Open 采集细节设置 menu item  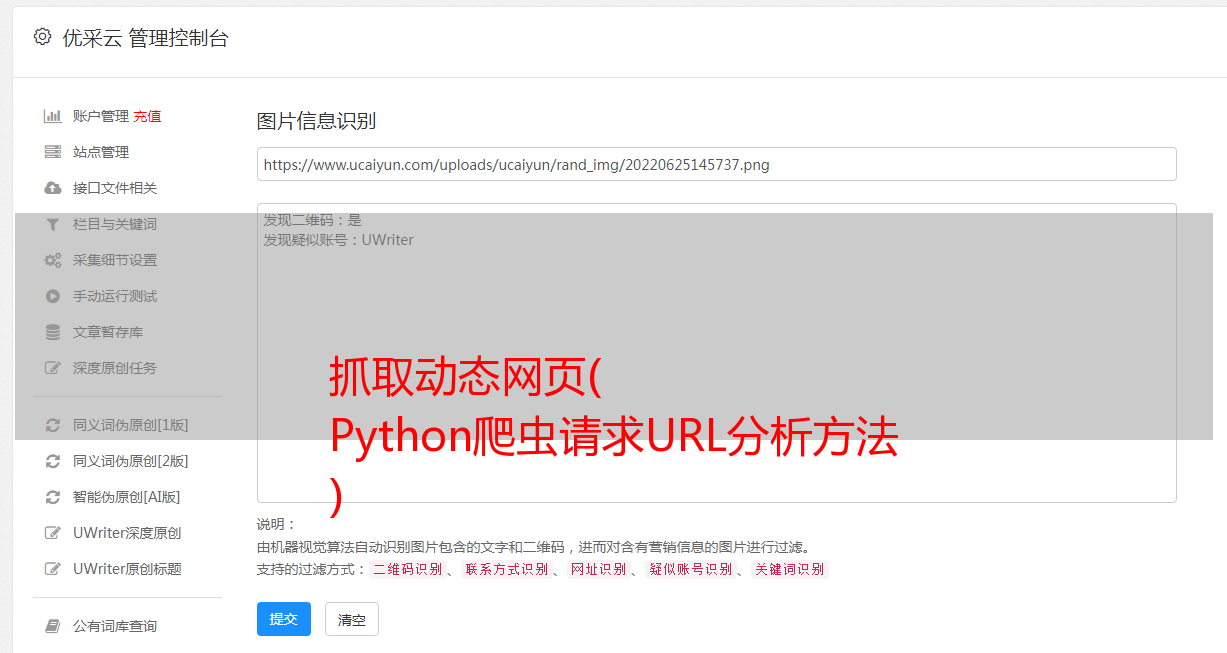(x=115, y=260)
